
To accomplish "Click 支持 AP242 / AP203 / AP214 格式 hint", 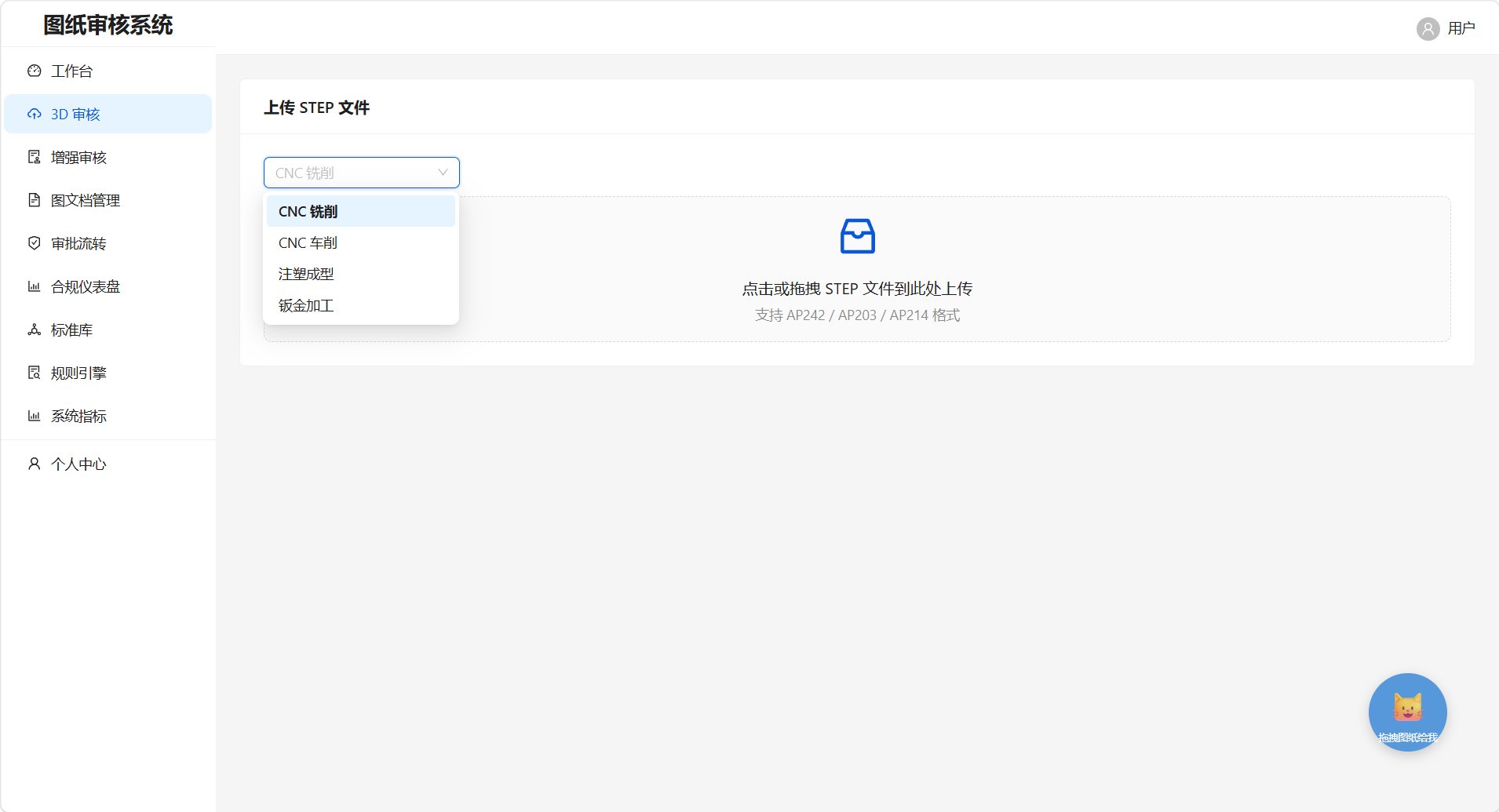I will click(x=857, y=315).
